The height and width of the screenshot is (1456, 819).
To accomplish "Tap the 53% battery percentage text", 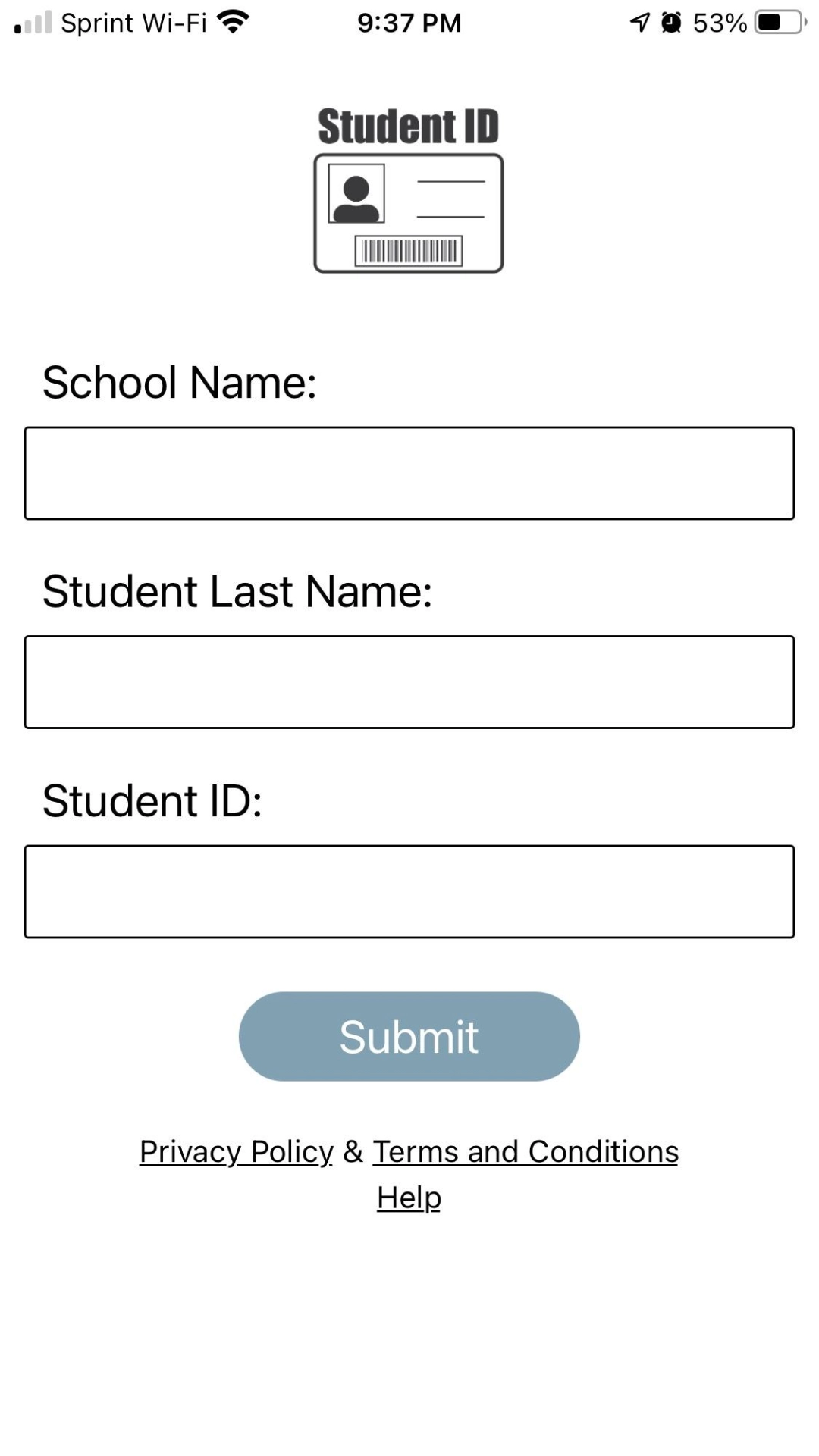I will 720,23.
